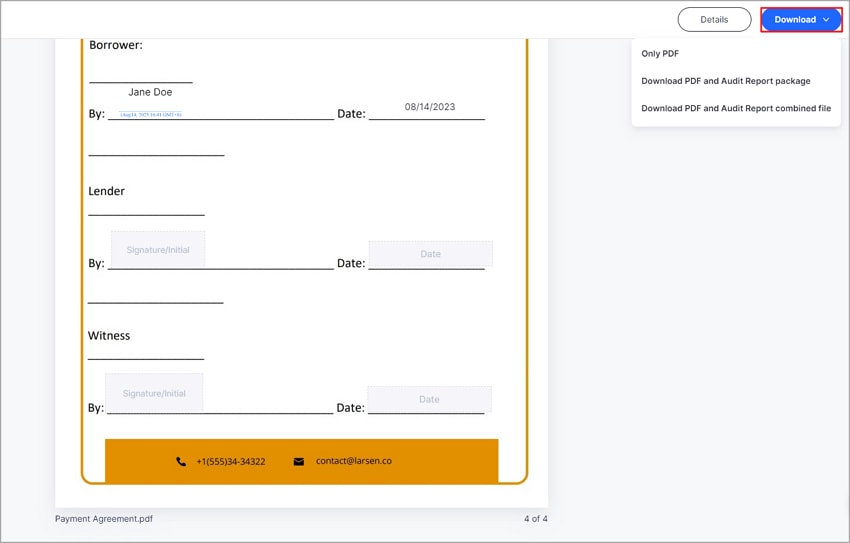Click the 4 of 4 page indicator
Image resolution: width=850 pixels, height=543 pixels.
(536, 519)
